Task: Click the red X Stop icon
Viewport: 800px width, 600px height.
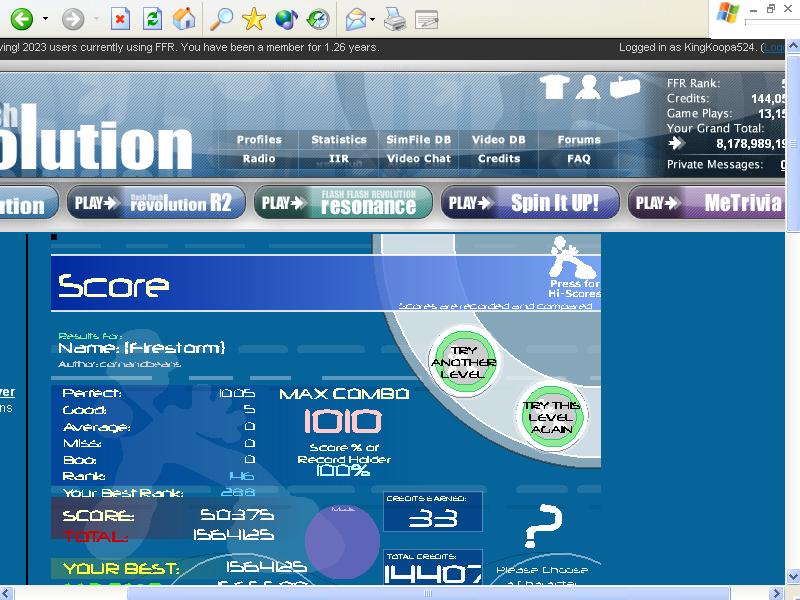Action: (x=120, y=20)
